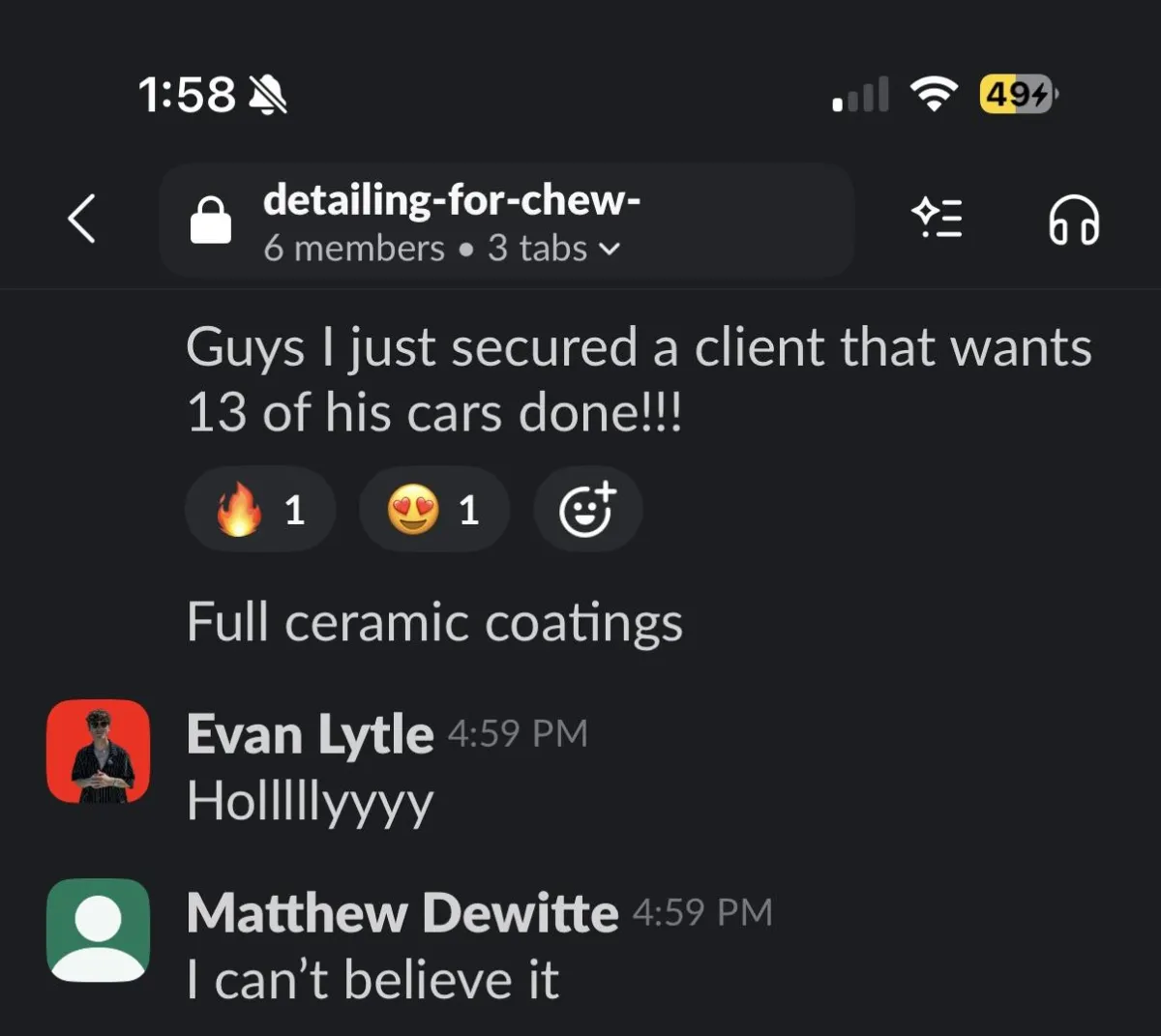The height and width of the screenshot is (1036, 1161).
Task: Tap the muted bell icon in status bar
Action: tap(268, 95)
